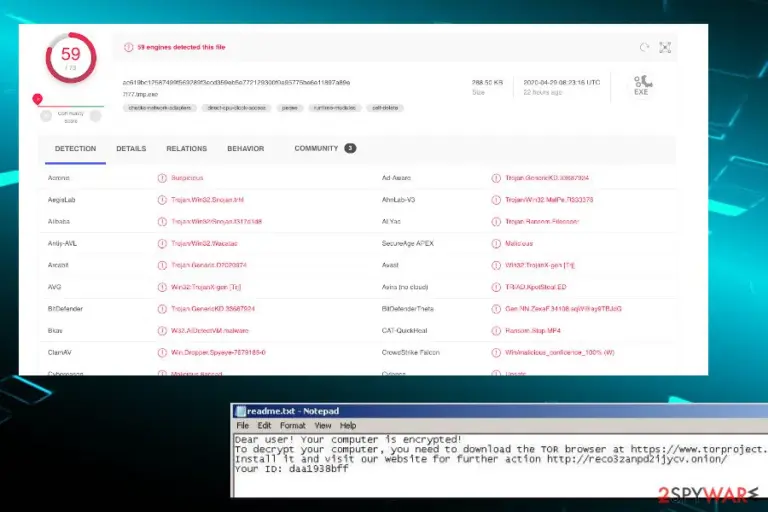Click the Notepad icon in readme.txt title bar
The image size is (768, 512).
(240, 412)
